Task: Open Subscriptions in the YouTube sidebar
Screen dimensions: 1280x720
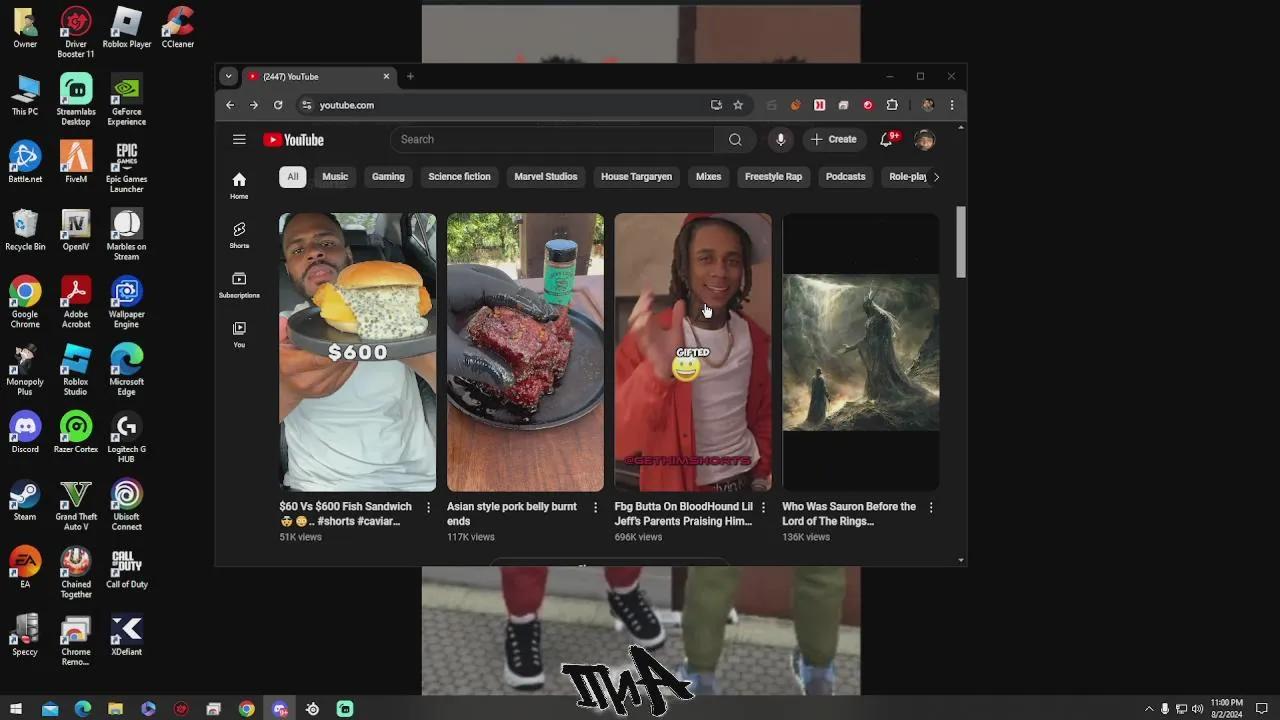Action: pos(239,285)
